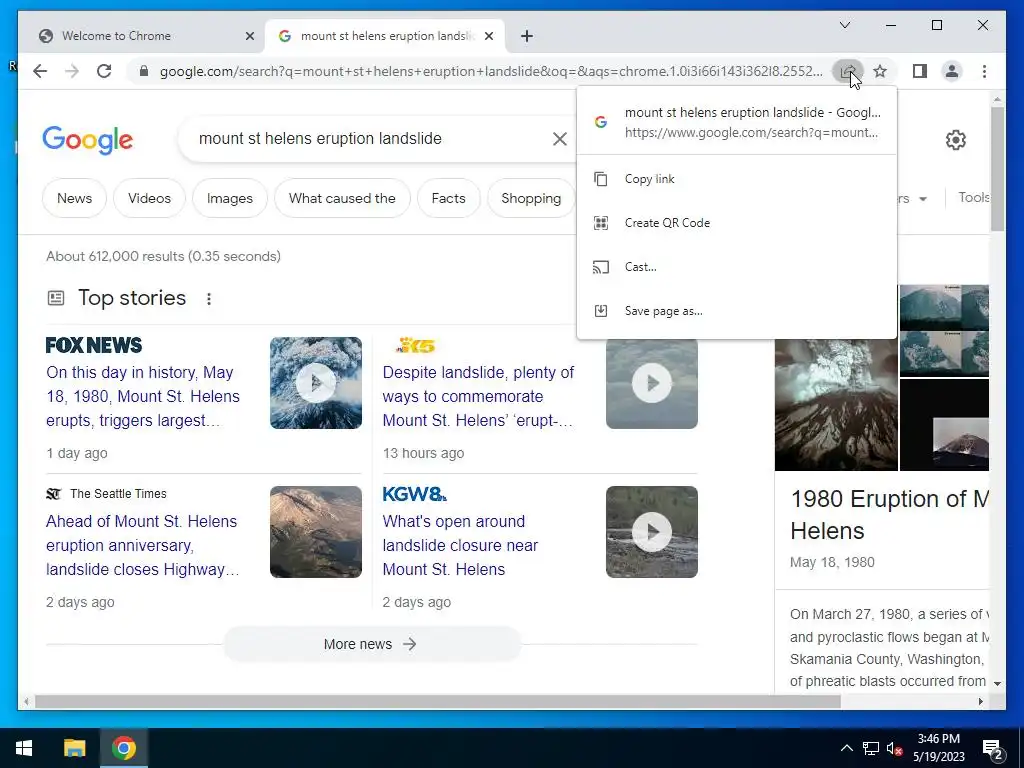Filter results by News

[74, 198]
